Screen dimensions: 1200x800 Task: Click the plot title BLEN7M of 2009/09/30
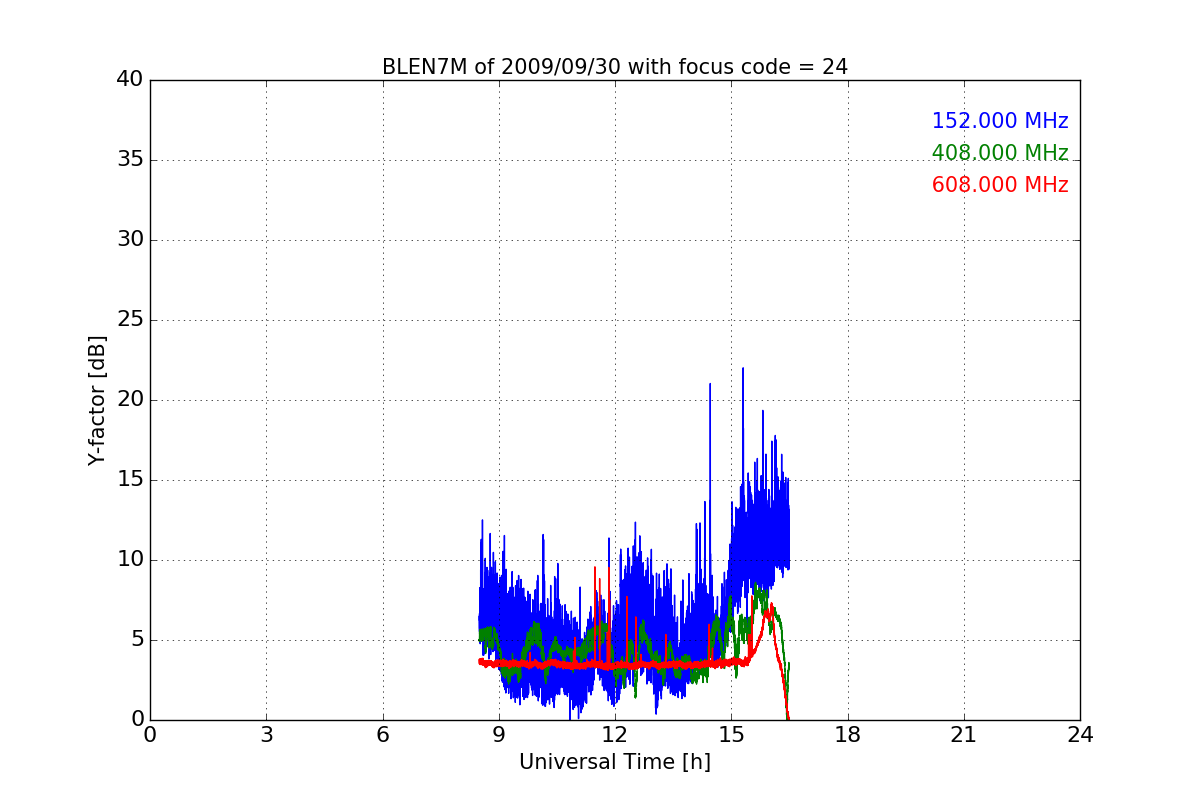pyautogui.click(x=614, y=67)
